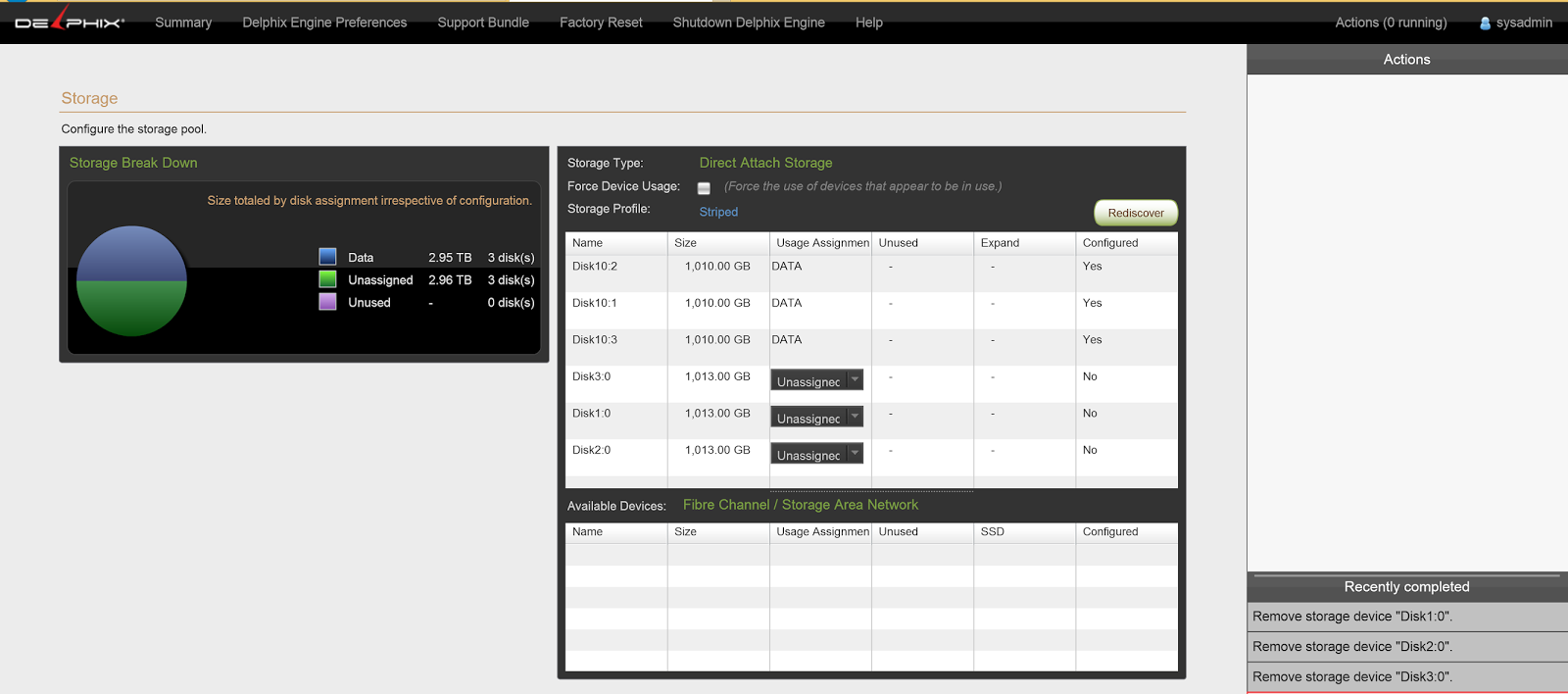1568x694 pixels.
Task: Click the DATA usage cell of Disk10:1
Action: point(787,303)
